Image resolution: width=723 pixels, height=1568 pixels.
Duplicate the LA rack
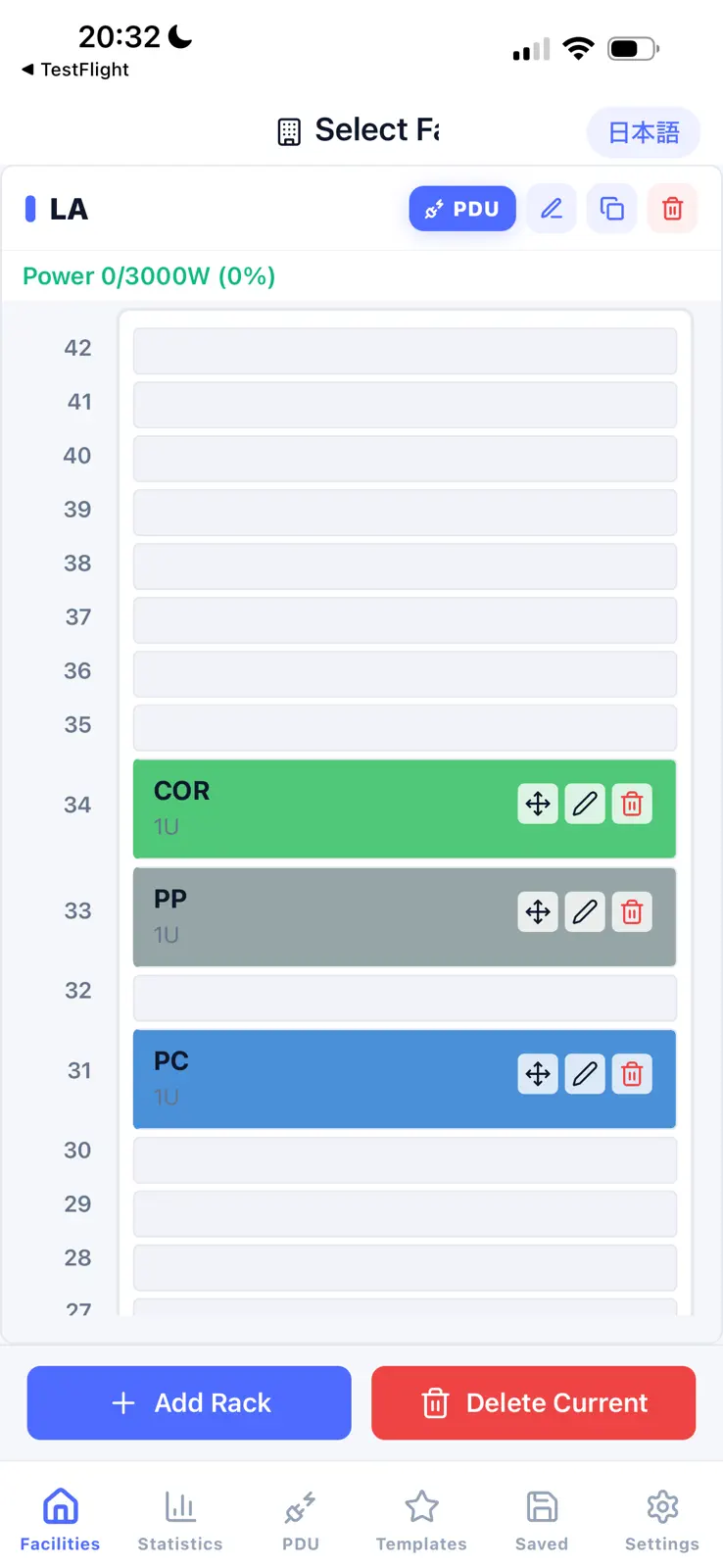coord(612,209)
